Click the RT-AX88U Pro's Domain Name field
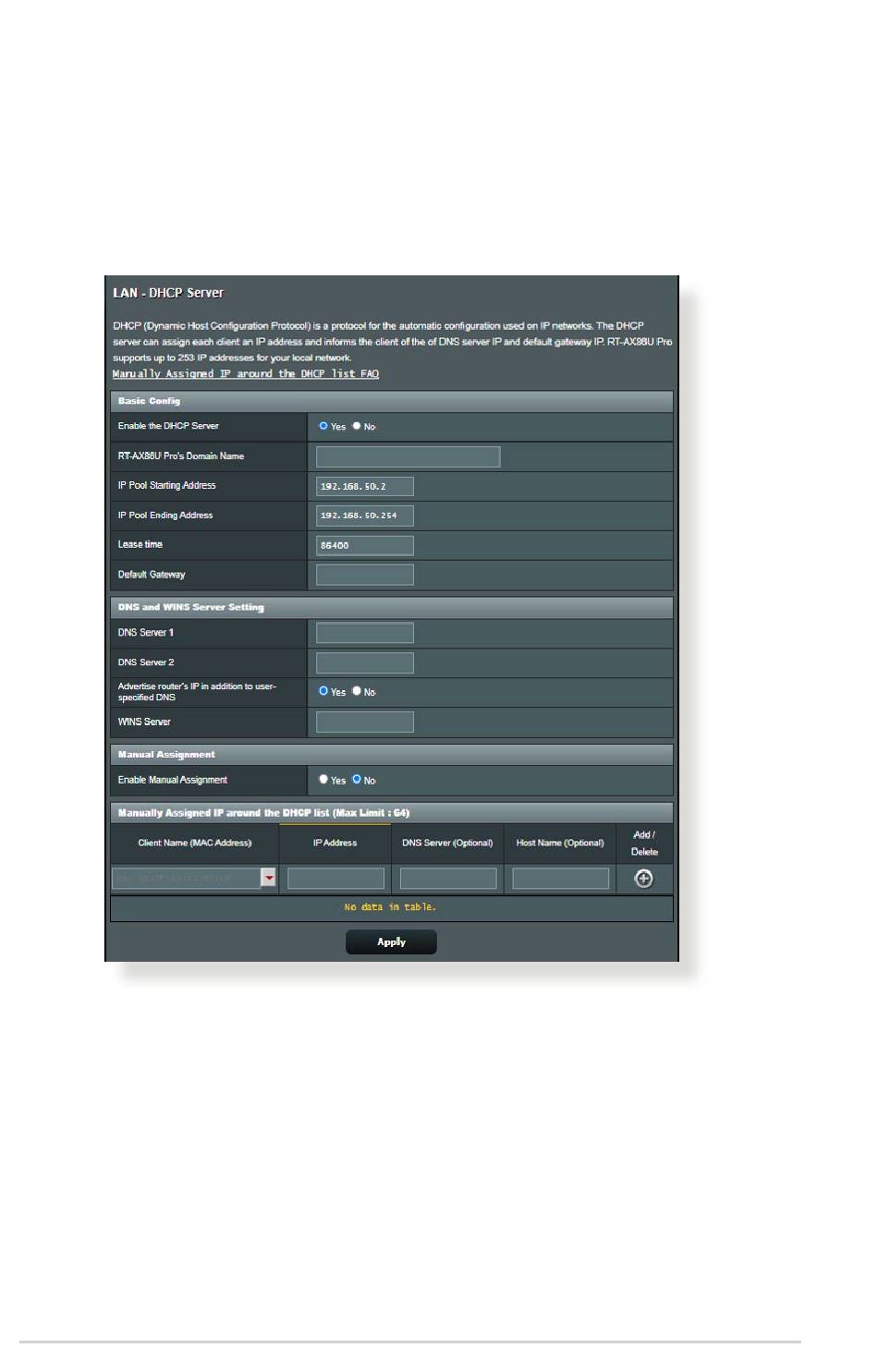This screenshot has width=878, height=1372. (408, 456)
